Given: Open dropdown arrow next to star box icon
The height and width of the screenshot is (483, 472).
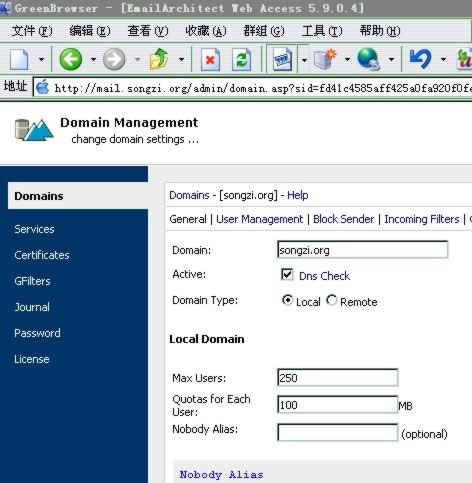Looking at the screenshot, I should pyautogui.click(x=347, y=60).
